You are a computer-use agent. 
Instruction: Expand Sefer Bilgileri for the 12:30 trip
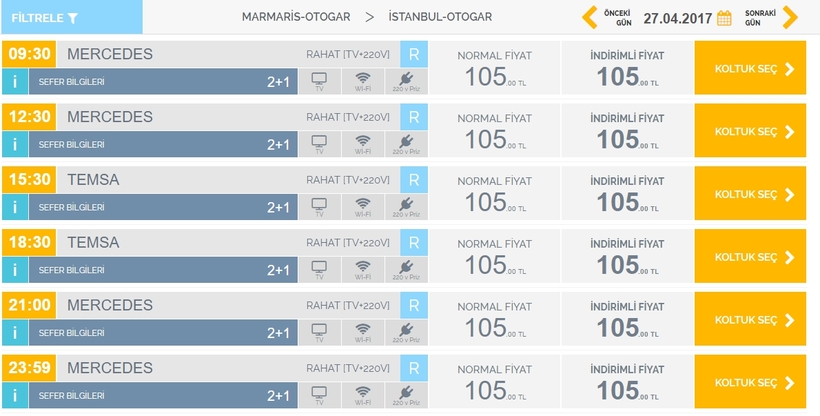[163, 144]
